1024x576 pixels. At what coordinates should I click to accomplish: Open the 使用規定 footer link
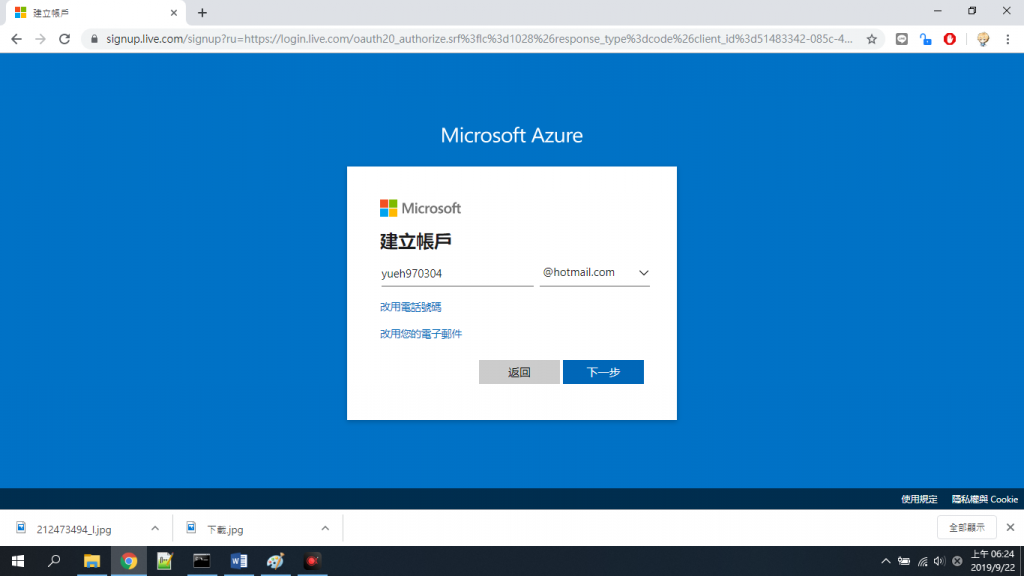click(x=919, y=500)
